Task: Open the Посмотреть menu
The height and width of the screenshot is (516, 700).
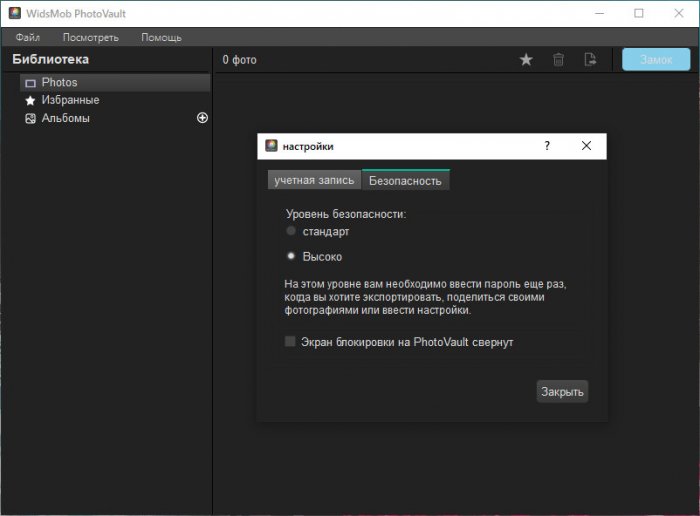Action: 90,38
